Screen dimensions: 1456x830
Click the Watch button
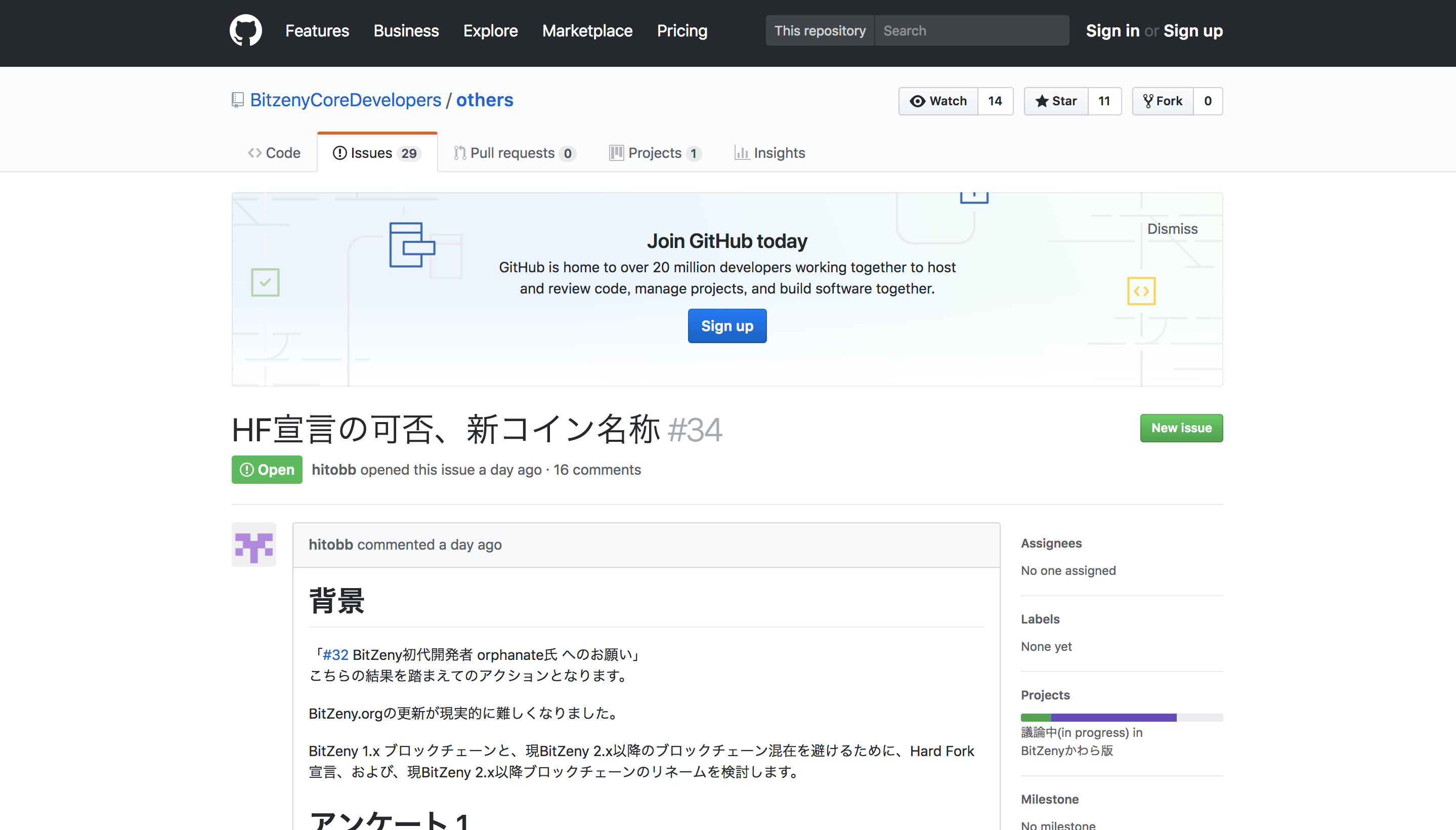click(x=938, y=101)
